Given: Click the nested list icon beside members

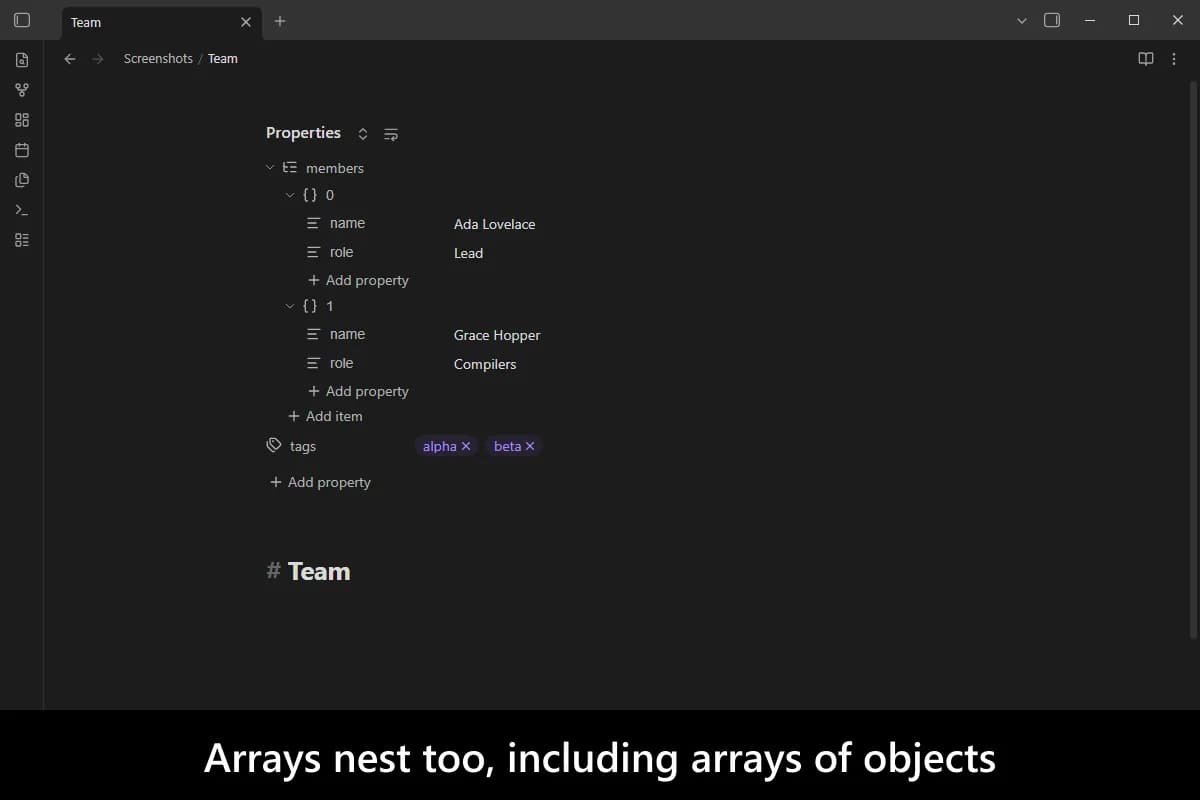Looking at the screenshot, I should click(x=290, y=168).
